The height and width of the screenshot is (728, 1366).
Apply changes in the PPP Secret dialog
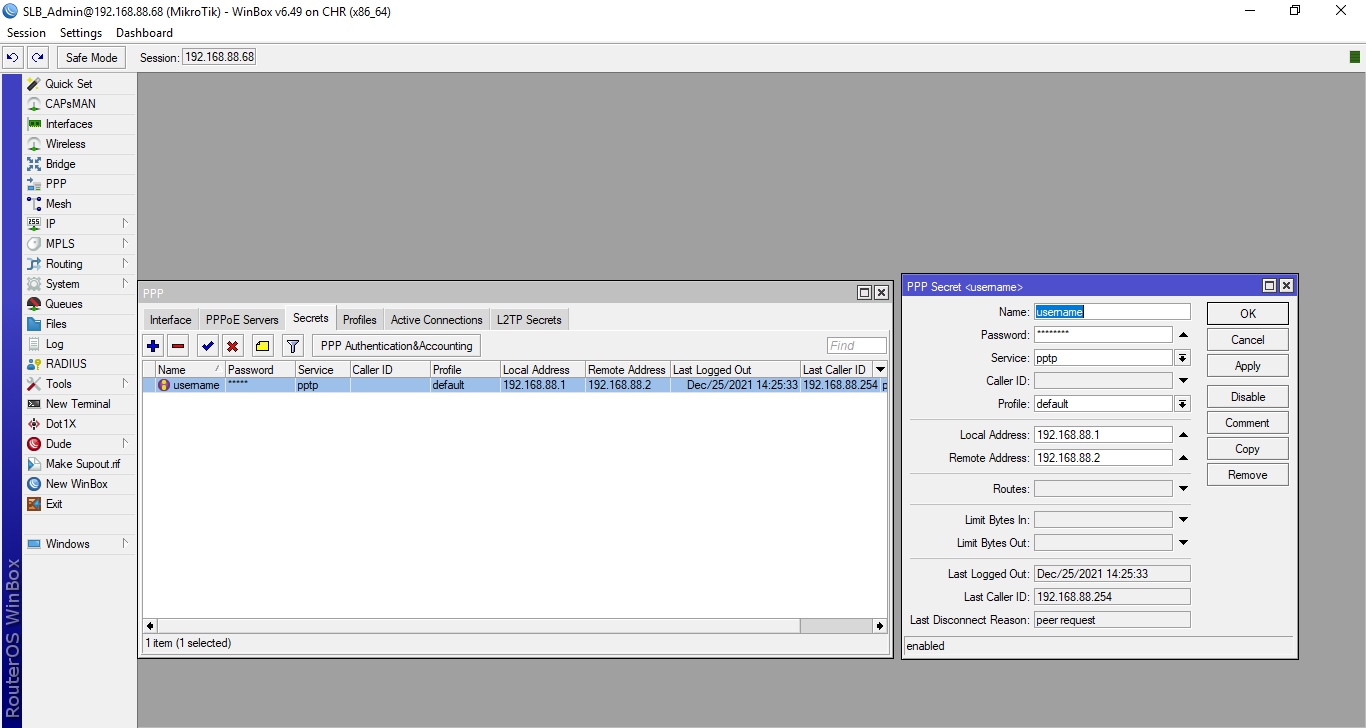tap(1247, 365)
